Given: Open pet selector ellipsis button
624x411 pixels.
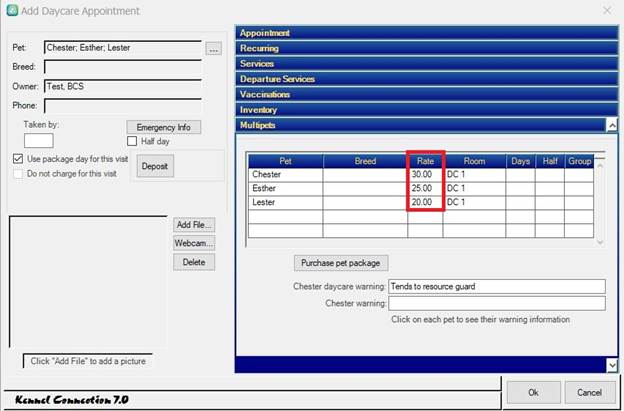Looking at the screenshot, I should (213, 48).
